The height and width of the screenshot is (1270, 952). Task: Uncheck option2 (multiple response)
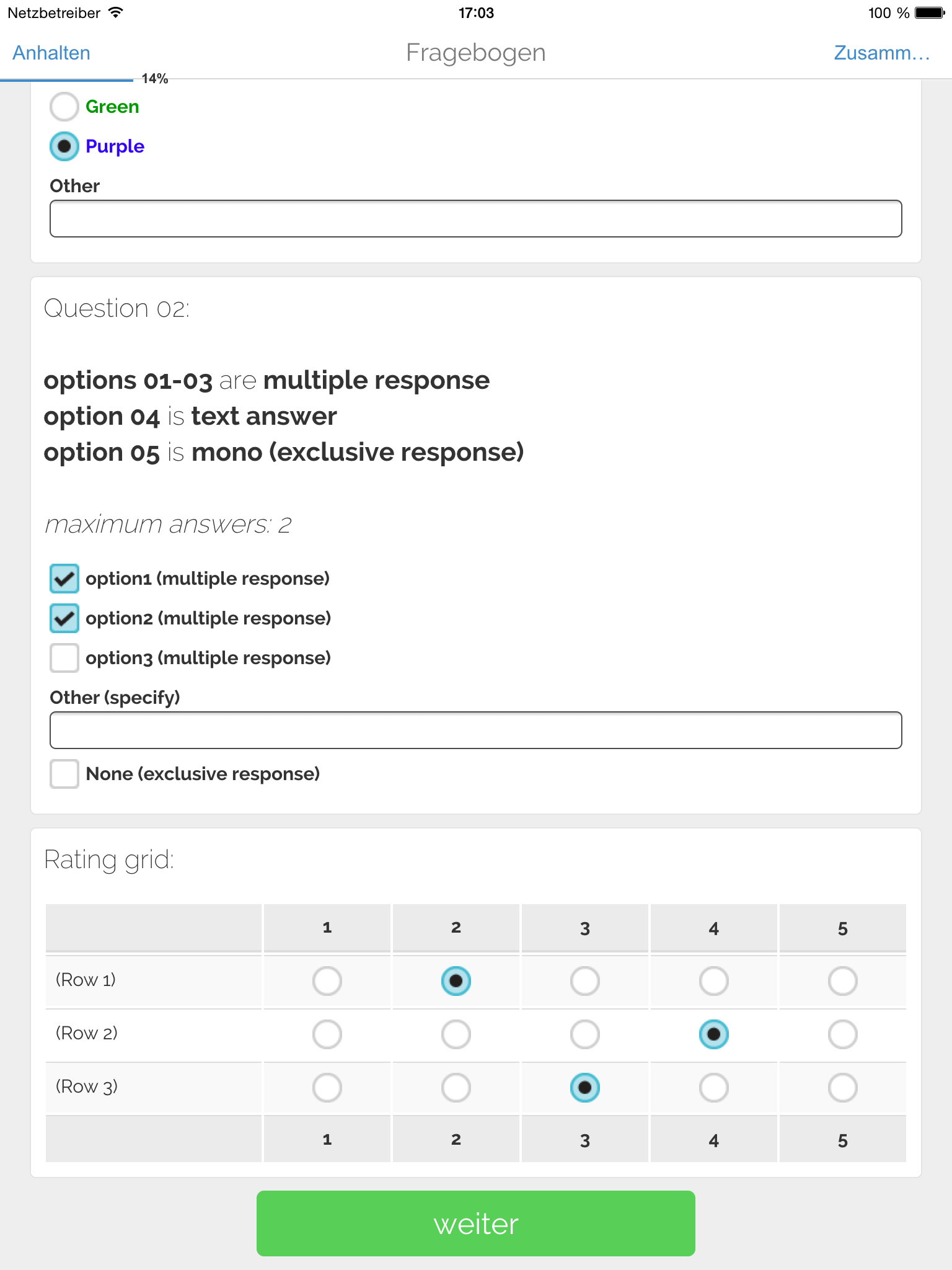[64, 618]
